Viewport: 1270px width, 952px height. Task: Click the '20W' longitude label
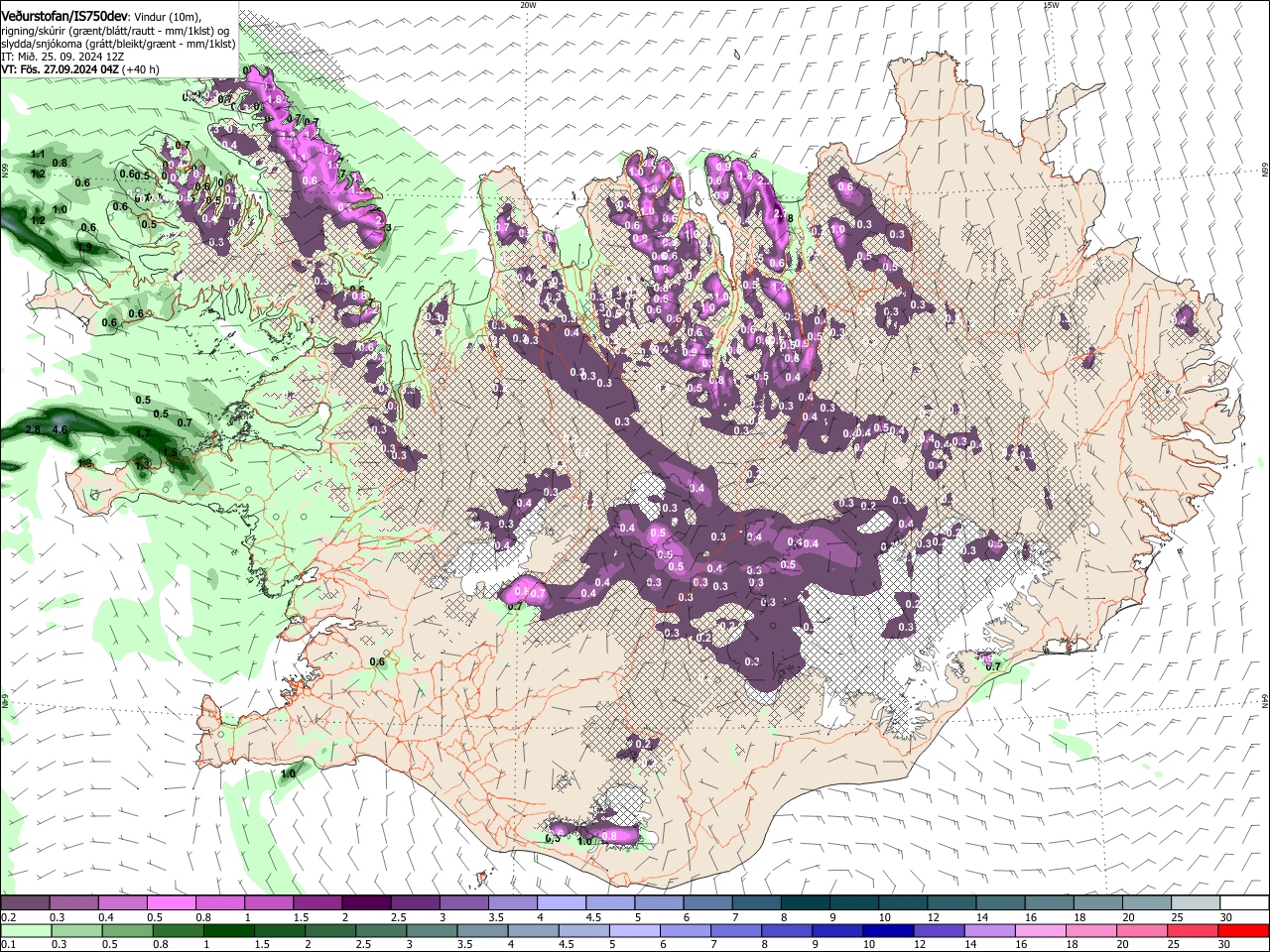527,5
